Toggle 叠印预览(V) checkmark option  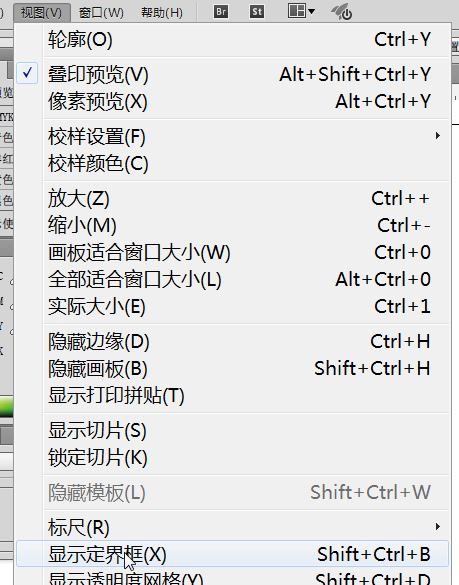coord(232,74)
